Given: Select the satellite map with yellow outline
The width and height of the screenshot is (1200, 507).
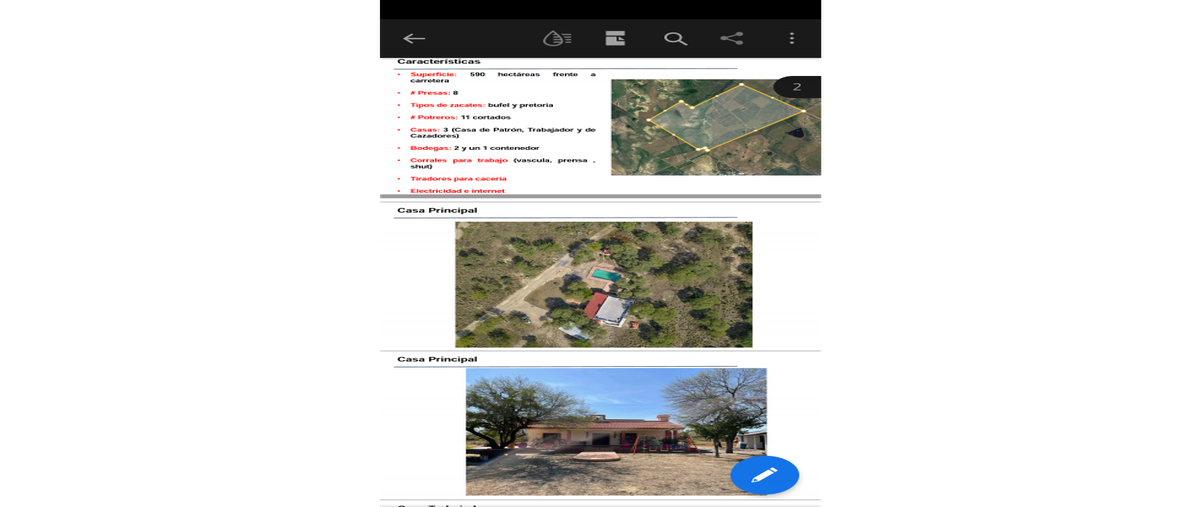Looking at the screenshot, I should coord(716,128).
